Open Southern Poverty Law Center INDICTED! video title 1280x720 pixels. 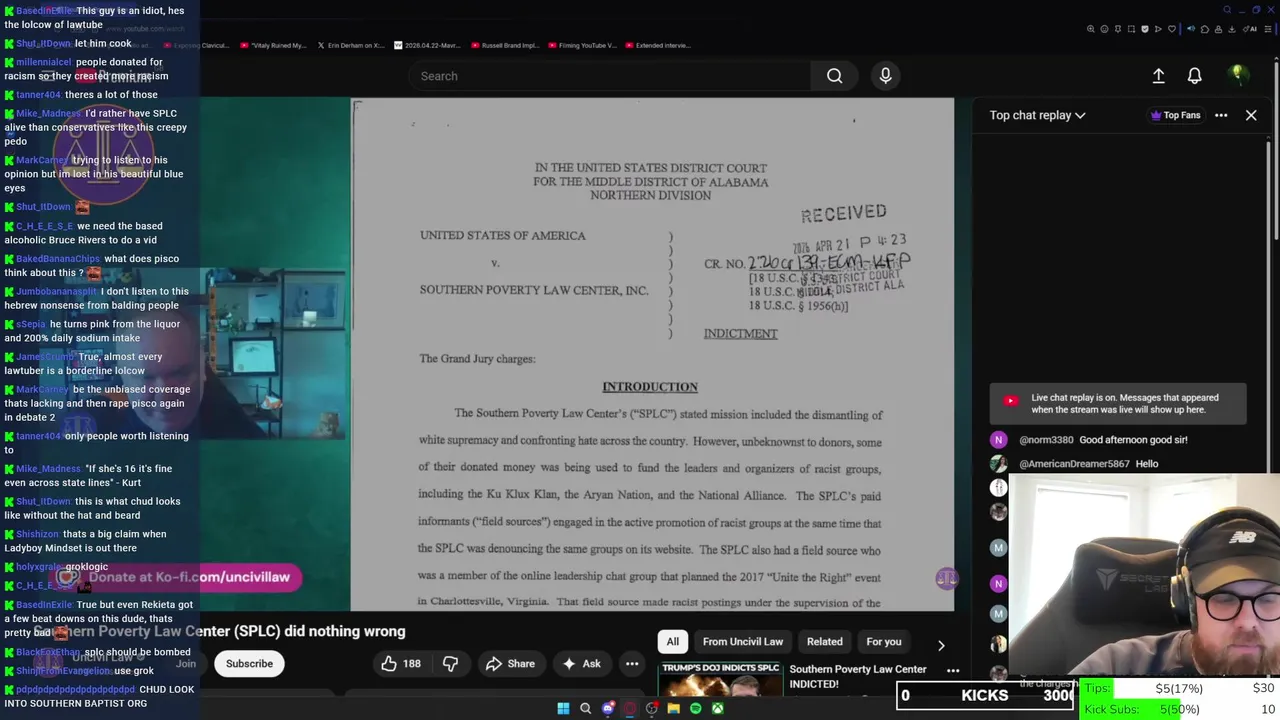(x=858, y=677)
